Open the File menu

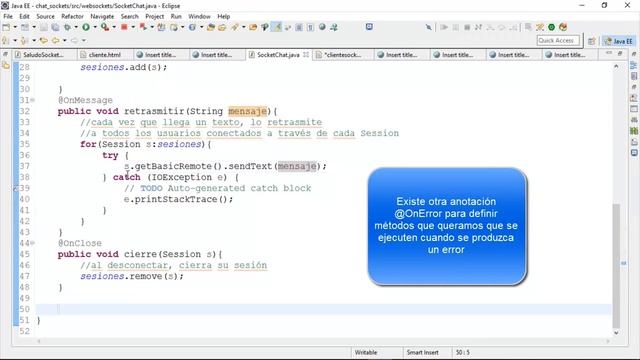coord(8,16)
